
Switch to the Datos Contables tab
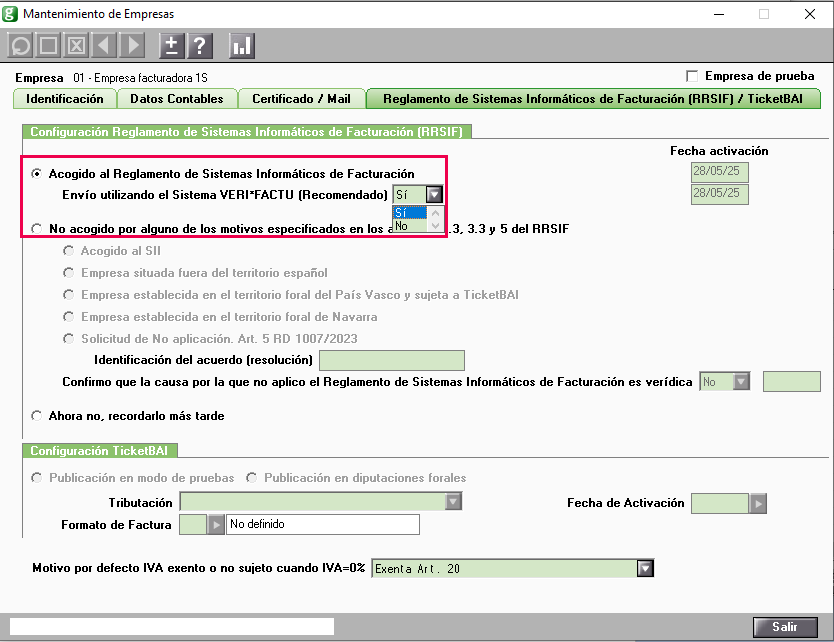coord(177,99)
